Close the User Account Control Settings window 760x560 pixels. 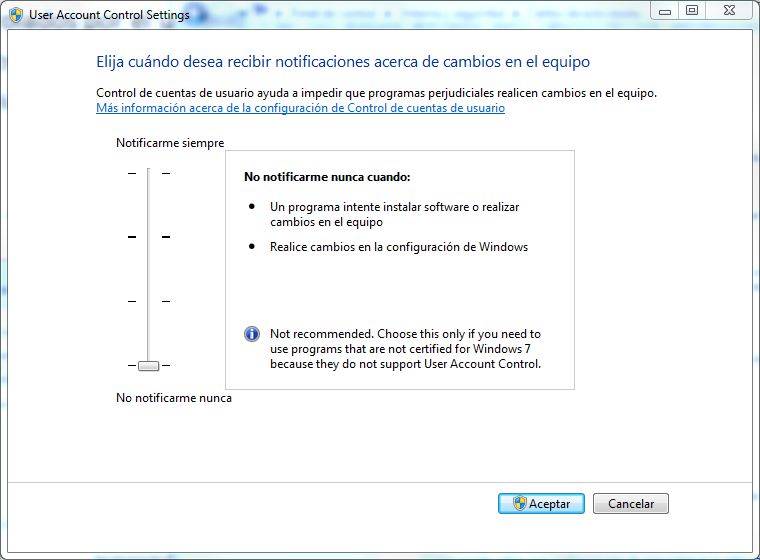tap(729, 11)
